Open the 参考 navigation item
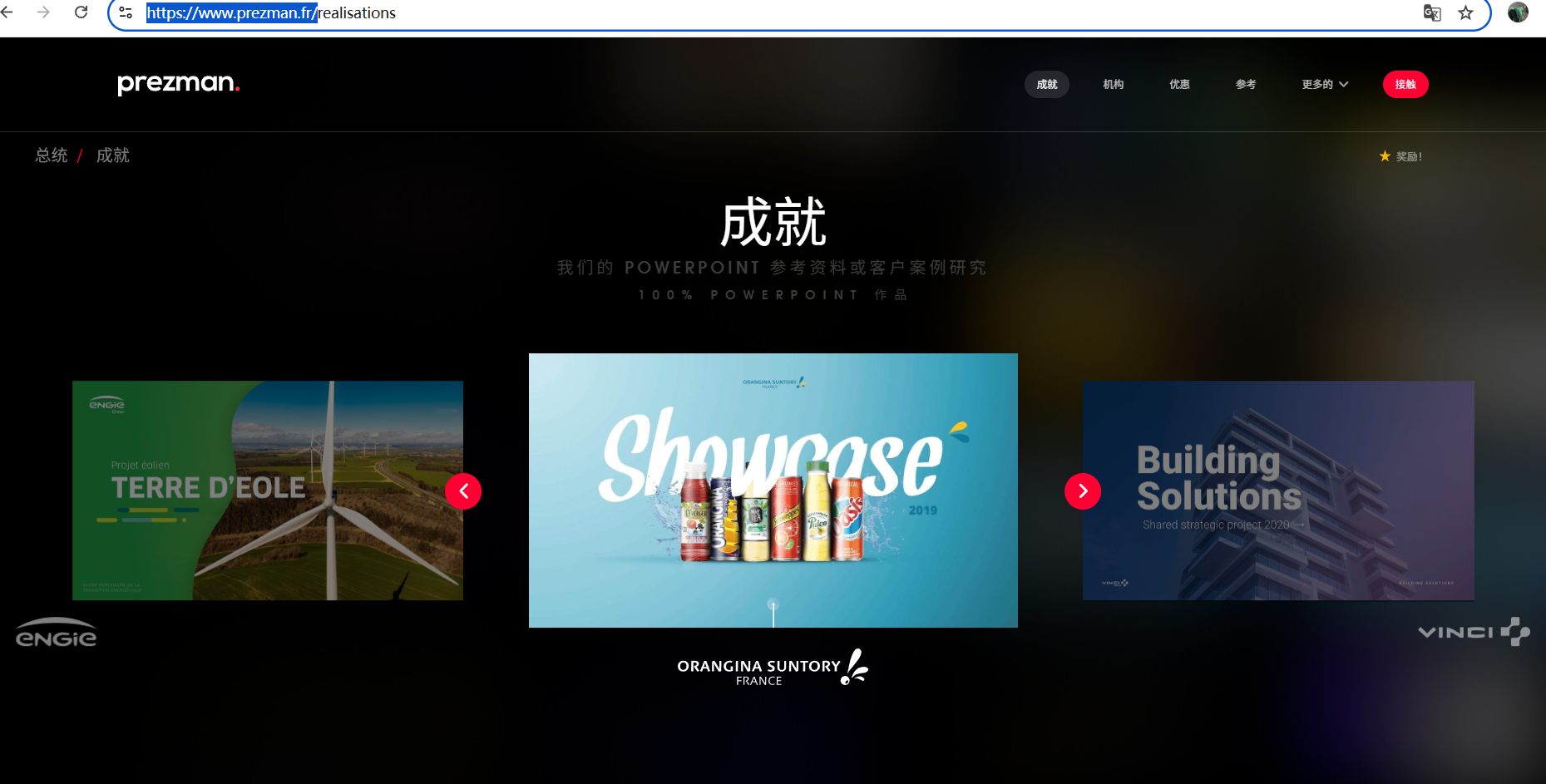 tap(1246, 84)
